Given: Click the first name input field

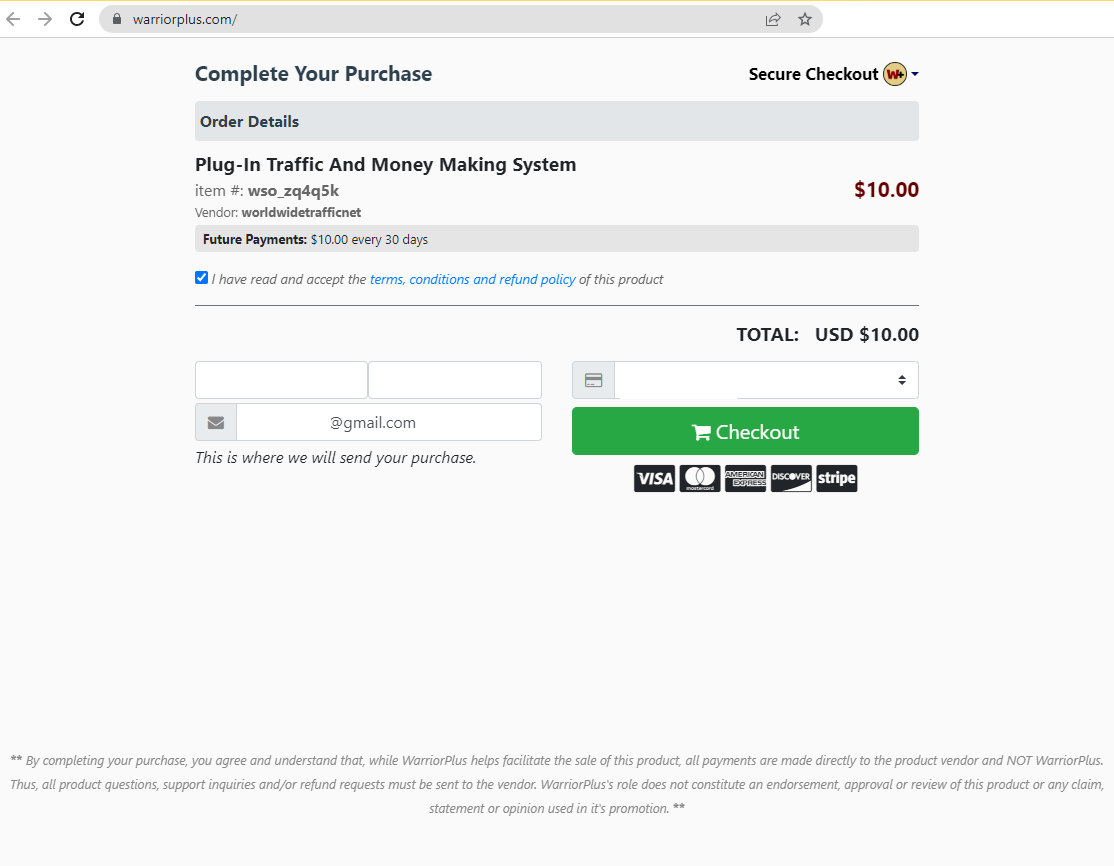Looking at the screenshot, I should [x=281, y=380].
